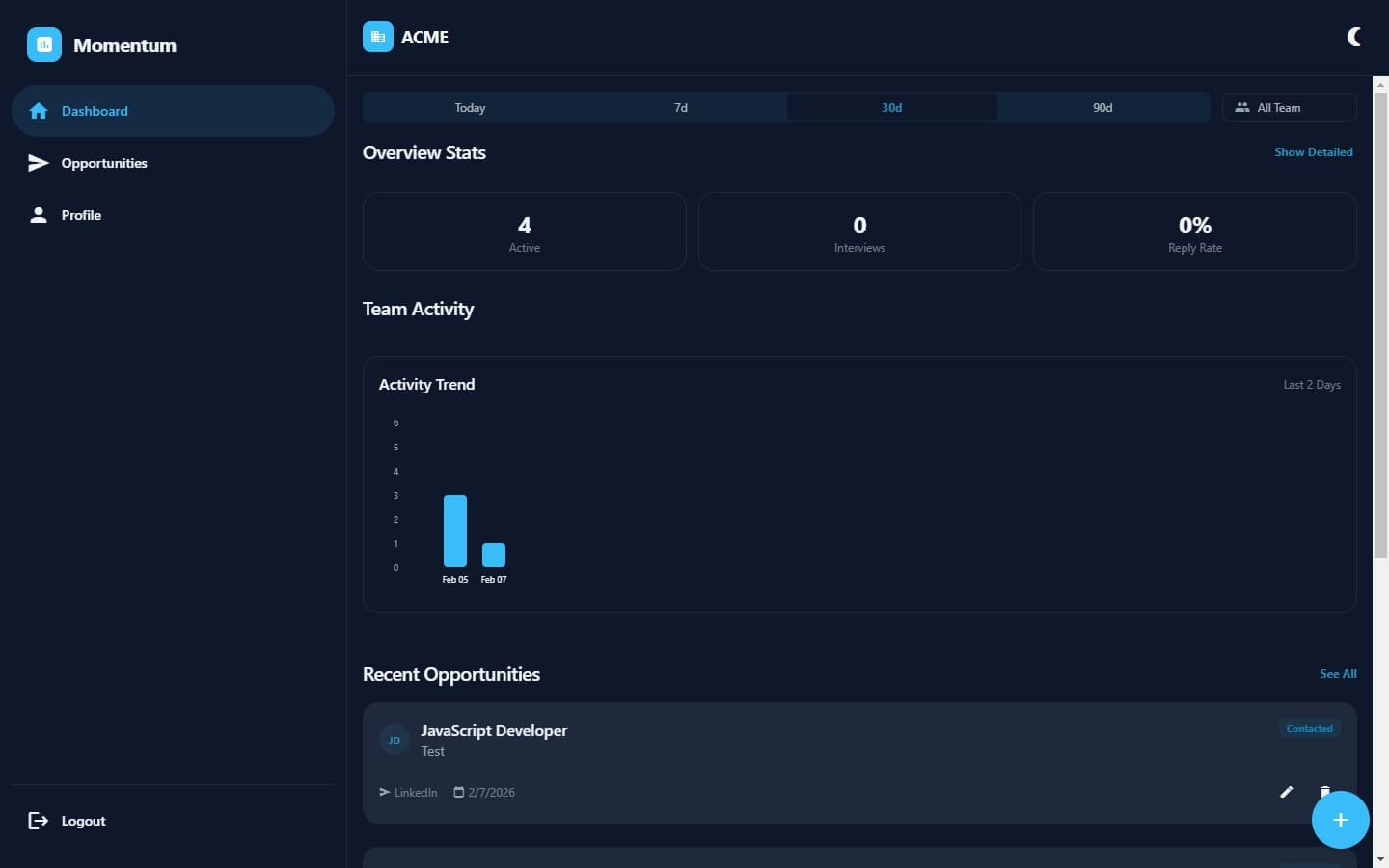Click the Reply Rate stat card
This screenshot has height=868, width=1389.
click(x=1194, y=231)
